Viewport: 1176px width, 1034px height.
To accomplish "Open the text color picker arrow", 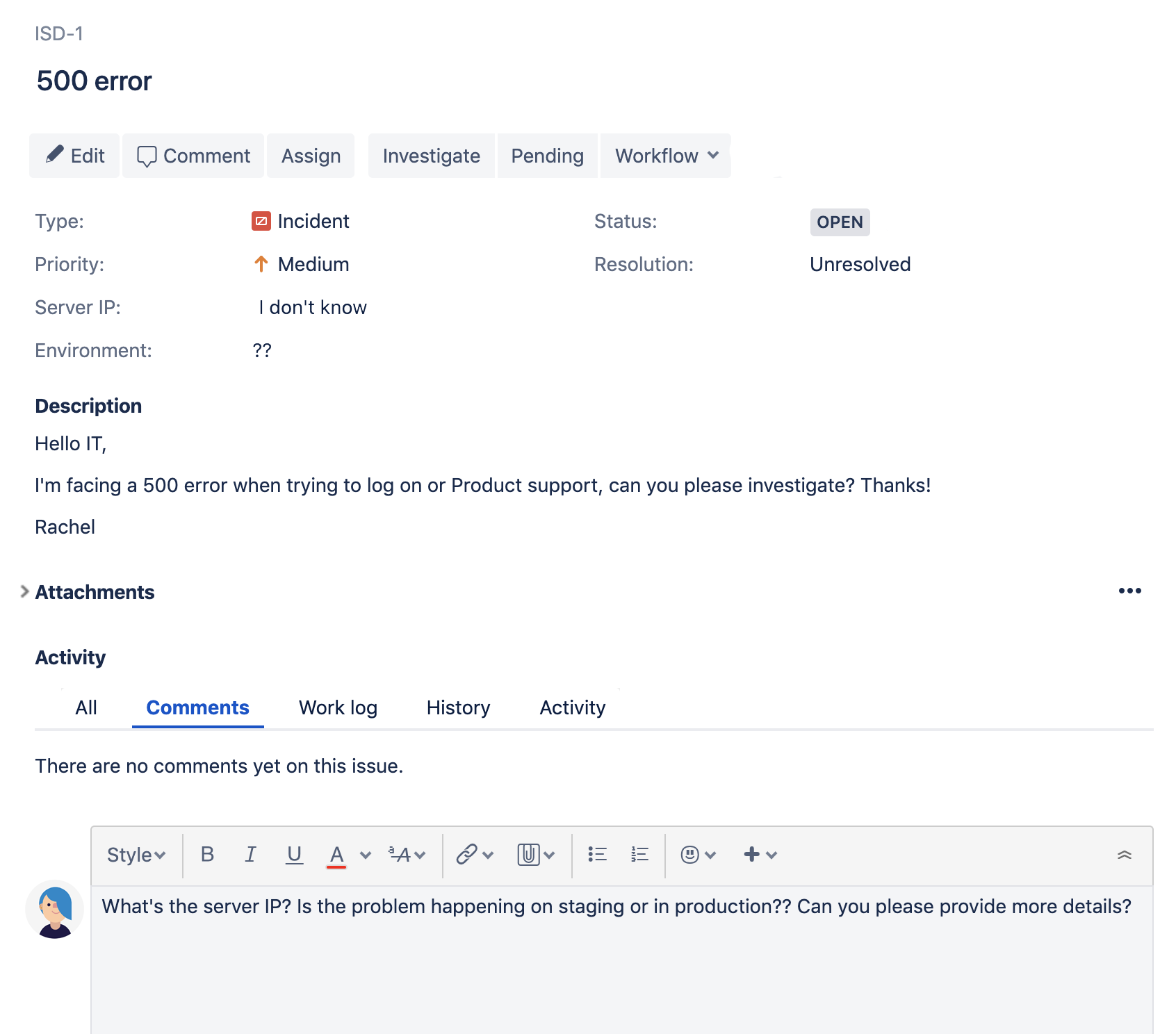I will tap(366, 855).
